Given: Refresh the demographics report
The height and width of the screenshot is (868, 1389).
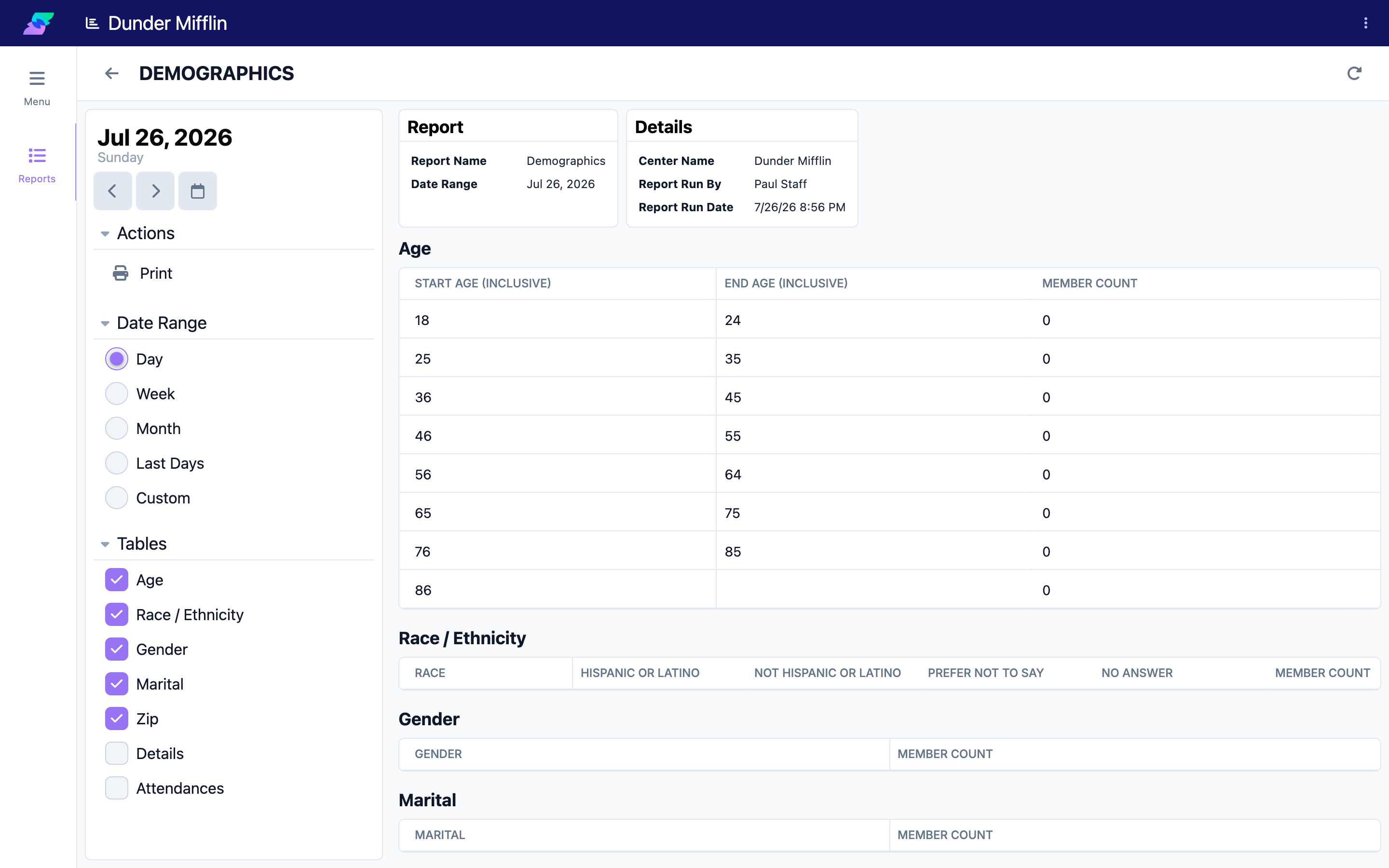Looking at the screenshot, I should pyautogui.click(x=1354, y=73).
